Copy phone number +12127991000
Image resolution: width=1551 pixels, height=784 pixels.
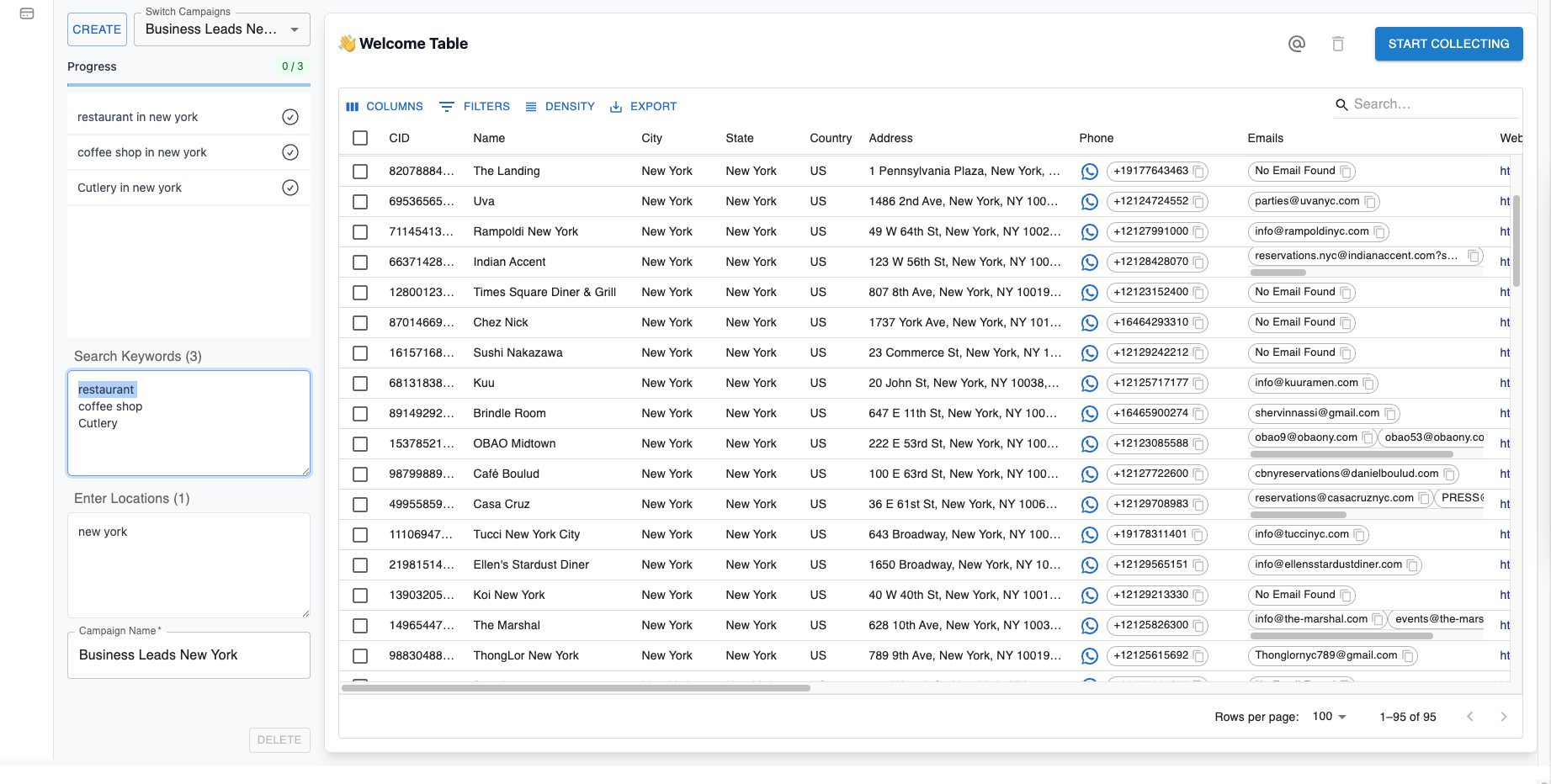1199,232
